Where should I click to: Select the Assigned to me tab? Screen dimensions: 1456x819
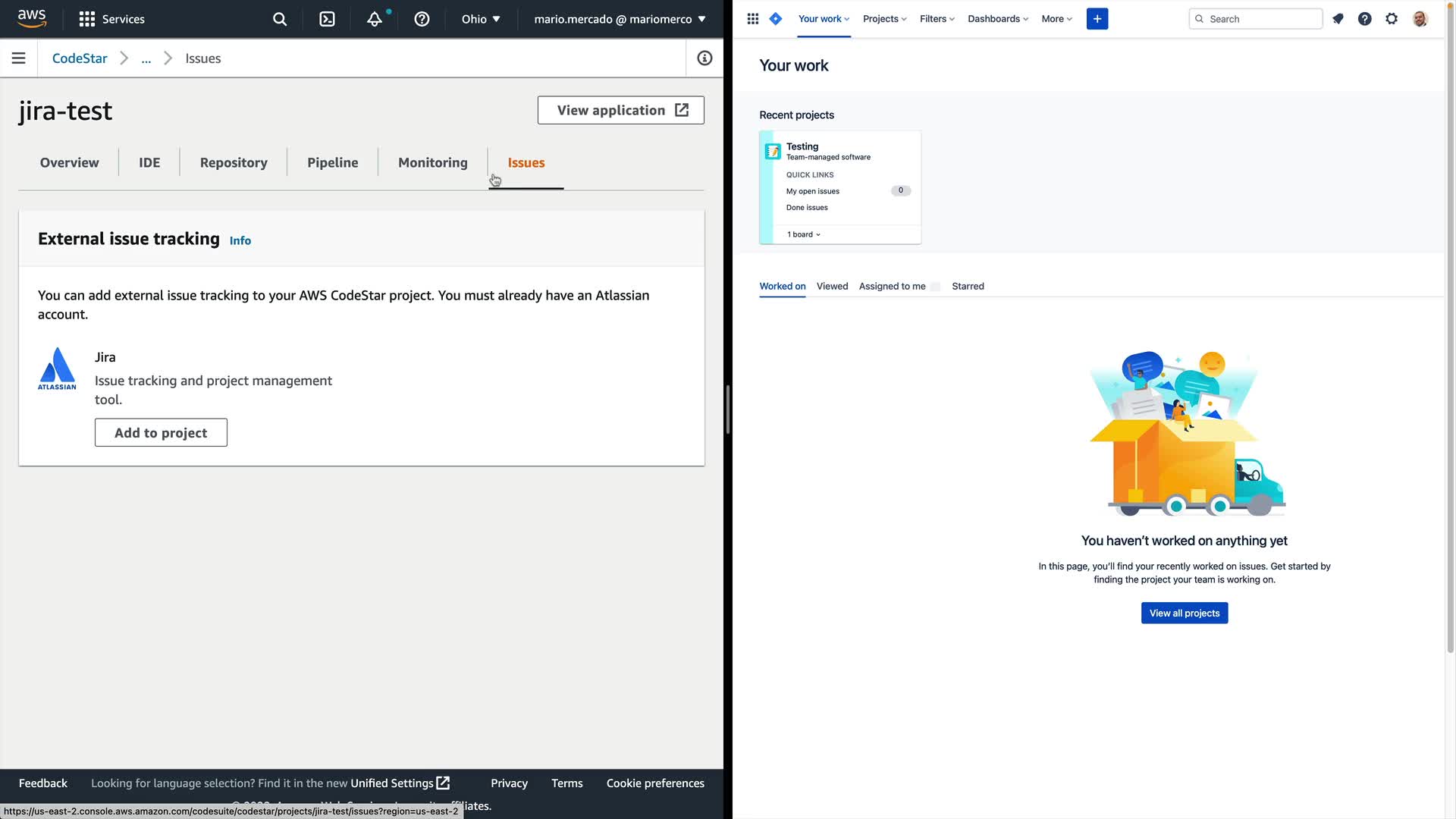[892, 286]
